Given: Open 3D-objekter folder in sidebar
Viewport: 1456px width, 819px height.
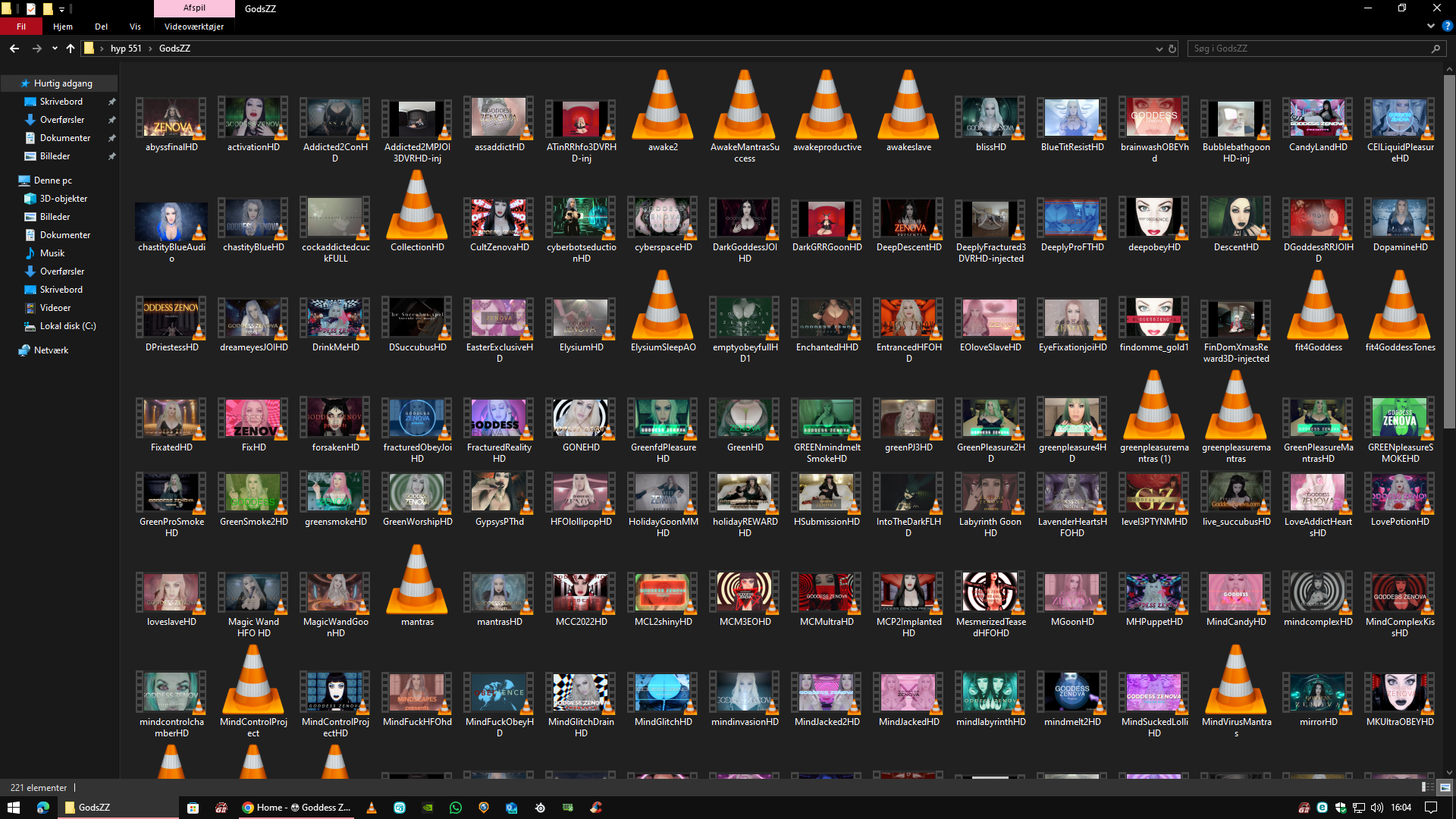Looking at the screenshot, I should 64,199.
